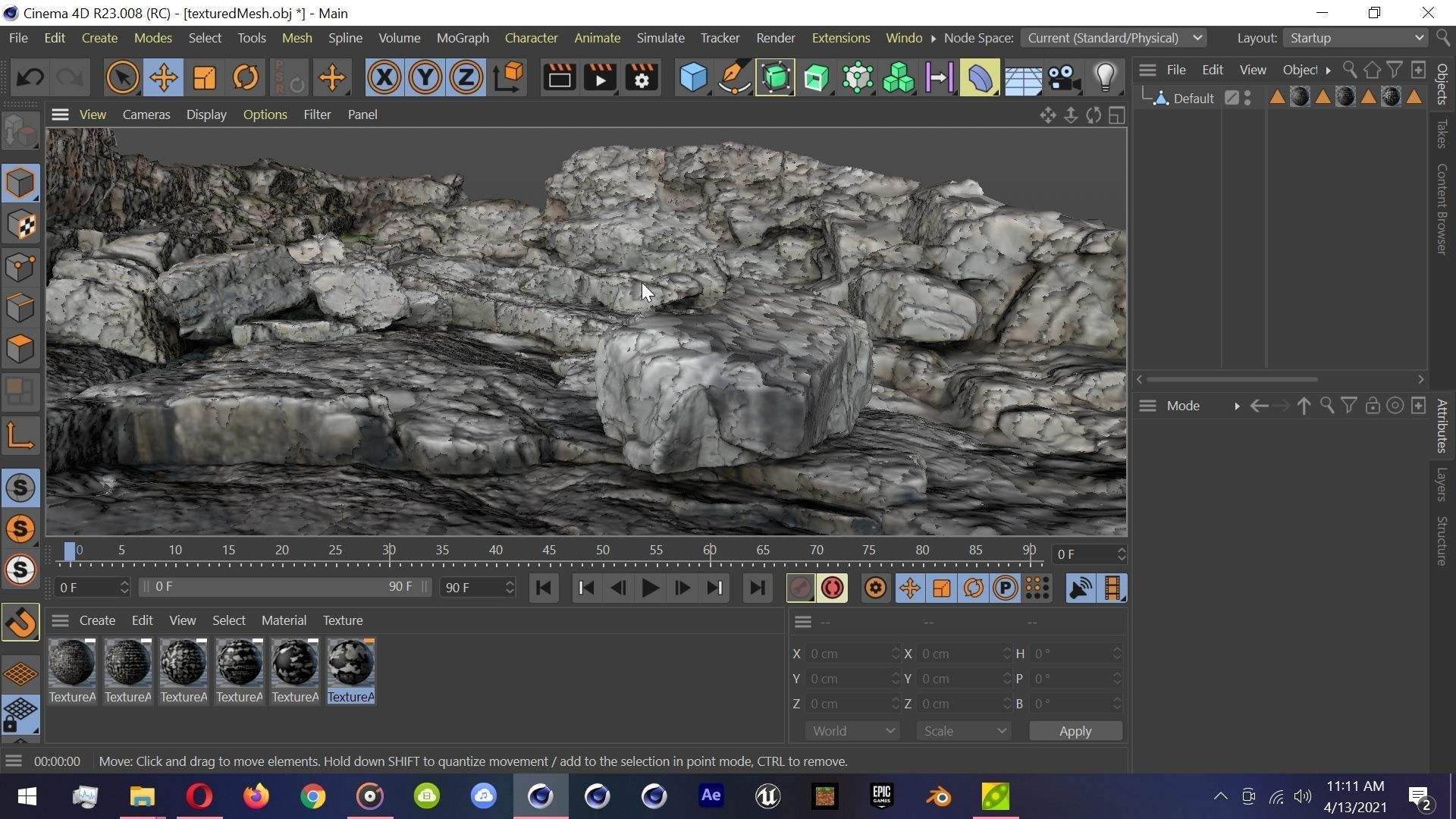Toggle Position keyframe recording
This screenshot has height=819, width=1456.
(x=909, y=588)
